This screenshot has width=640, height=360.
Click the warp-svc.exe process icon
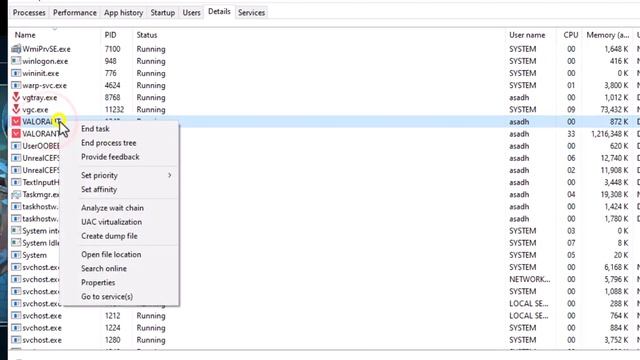[x=16, y=85]
